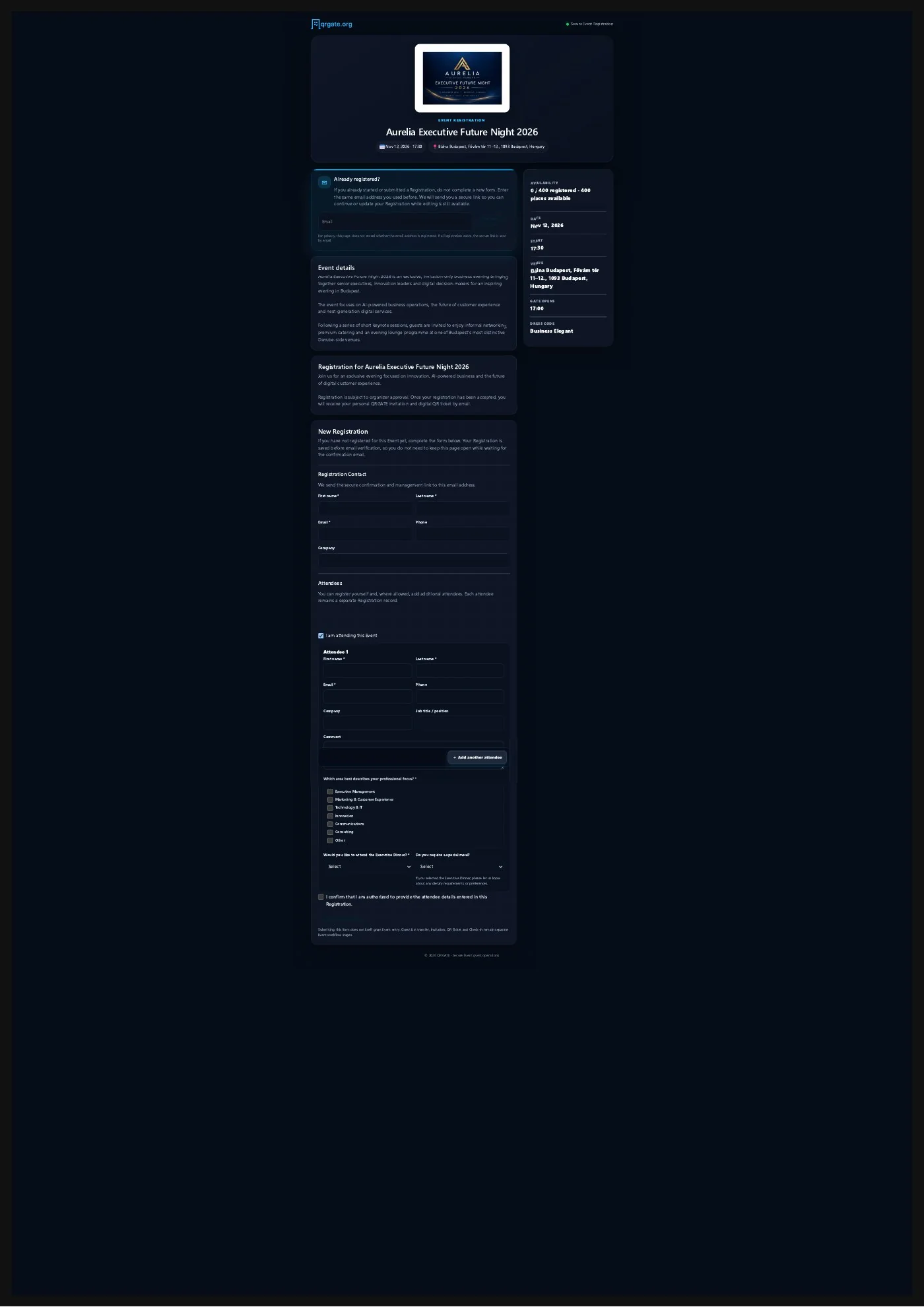Click the envelope icon beside Already registered
Viewport: 924px width, 1307px height.
click(x=324, y=183)
